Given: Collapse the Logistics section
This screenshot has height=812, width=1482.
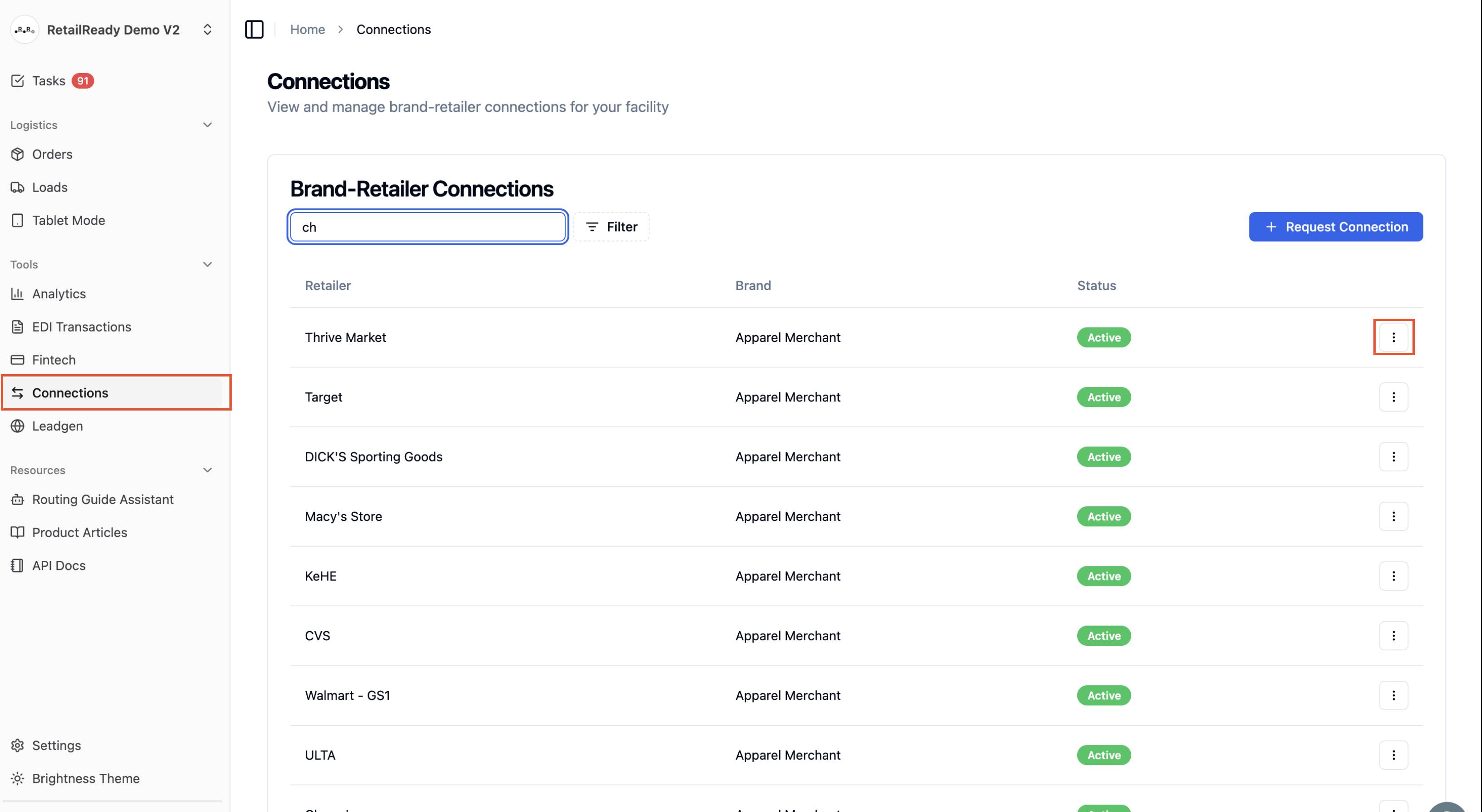Looking at the screenshot, I should coord(208,125).
